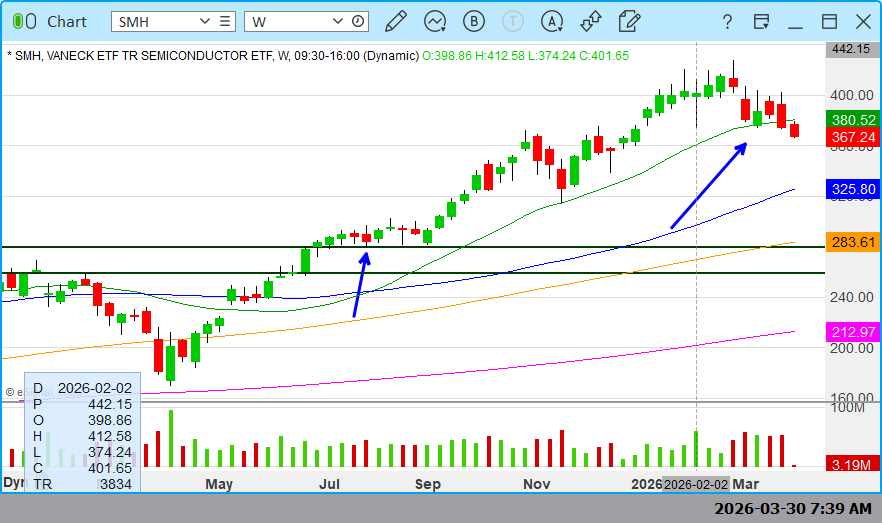Viewport: 882px width, 523px height.
Task: Click the Nov label on time axis
Action: pyautogui.click(x=537, y=484)
